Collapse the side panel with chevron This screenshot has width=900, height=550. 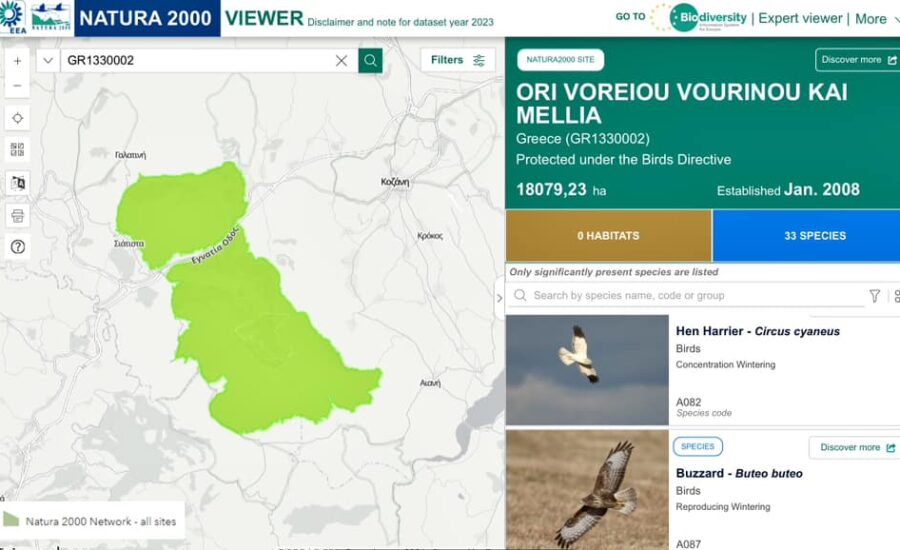(499, 298)
